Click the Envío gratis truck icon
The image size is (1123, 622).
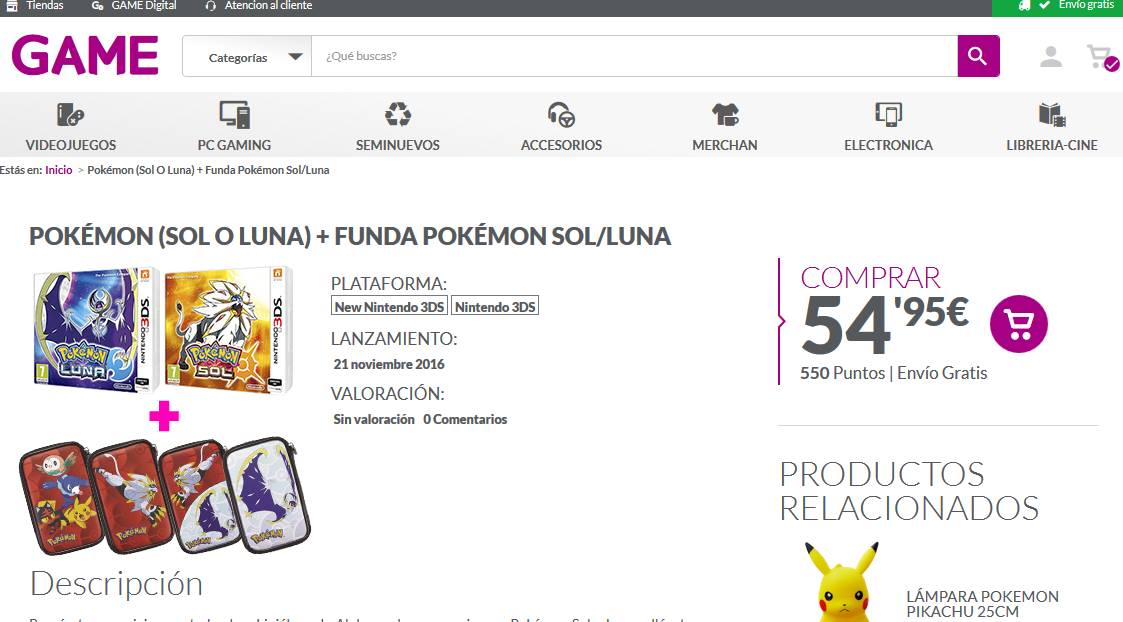pos(1024,6)
